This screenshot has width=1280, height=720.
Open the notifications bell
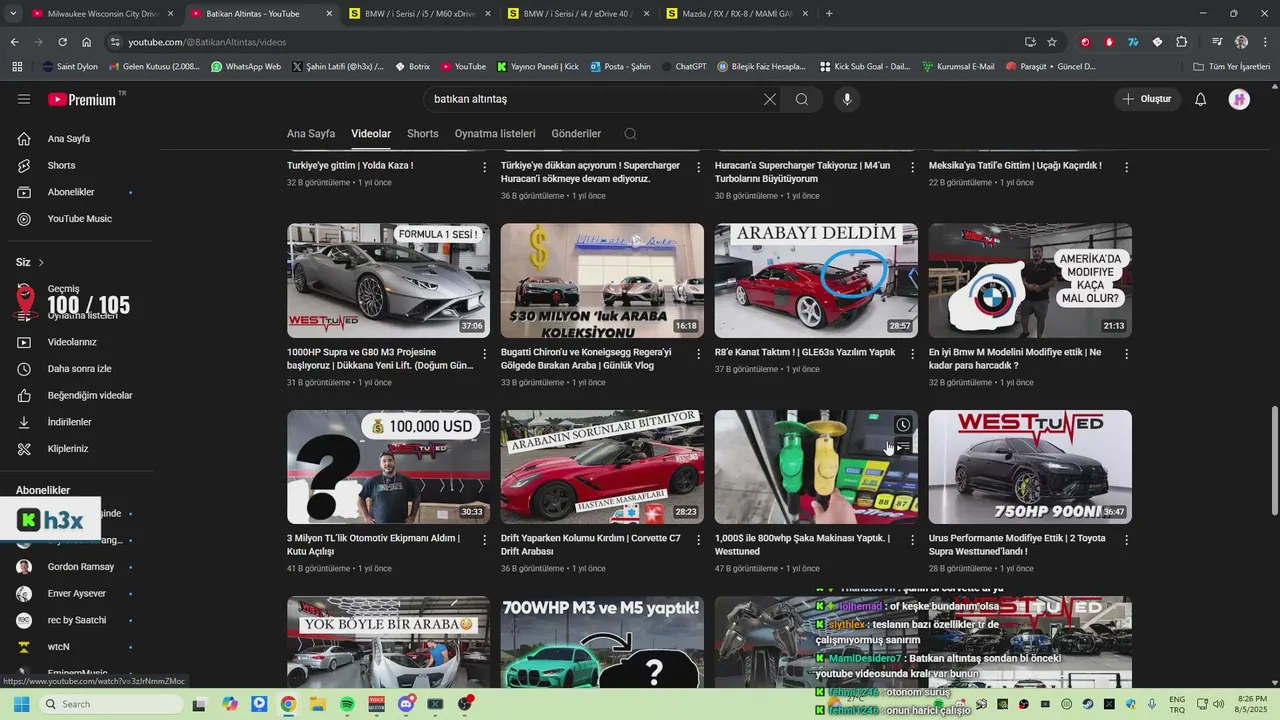(x=1201, y=99)
